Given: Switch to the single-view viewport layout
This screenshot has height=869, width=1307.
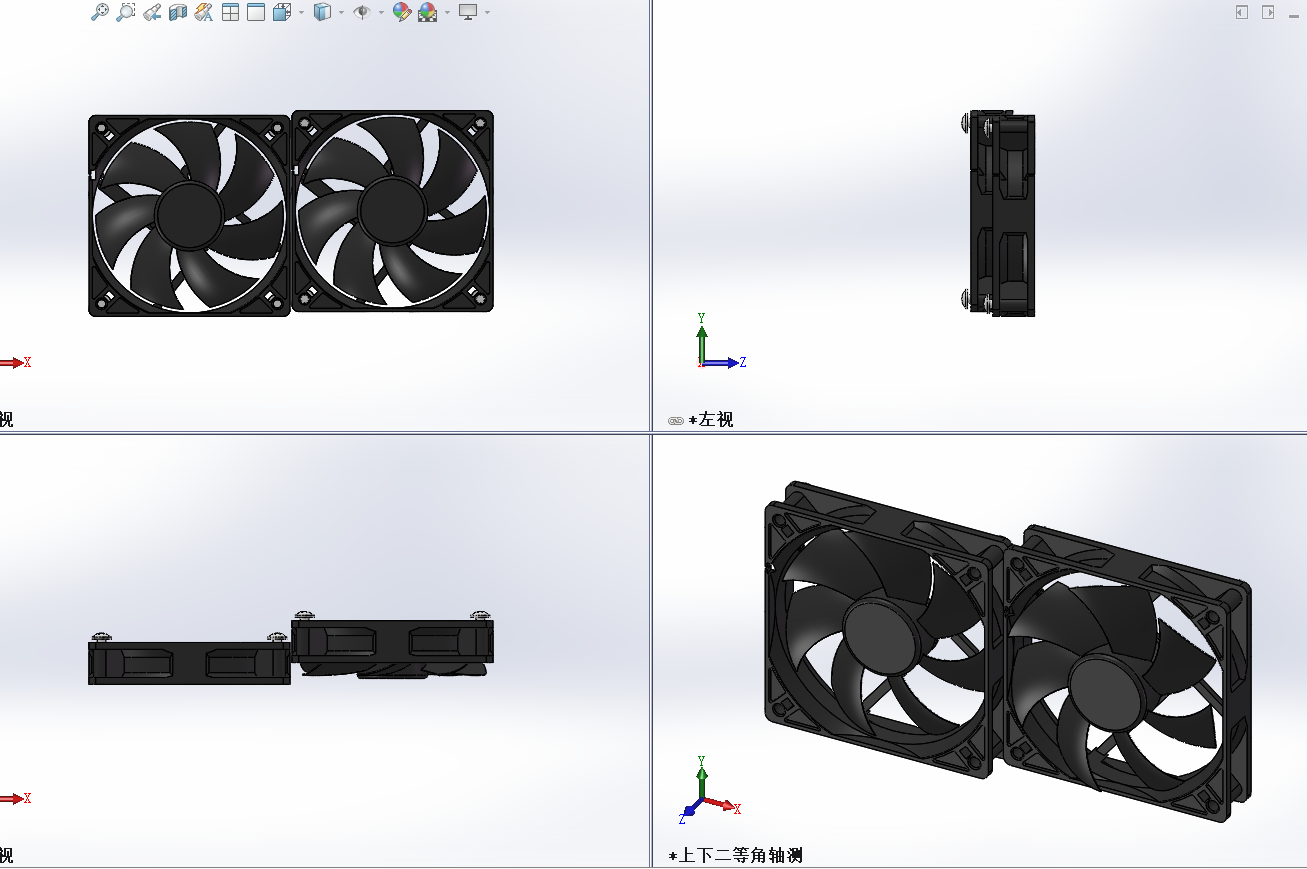Looking at the screenshot, I should tap(256, 12).
